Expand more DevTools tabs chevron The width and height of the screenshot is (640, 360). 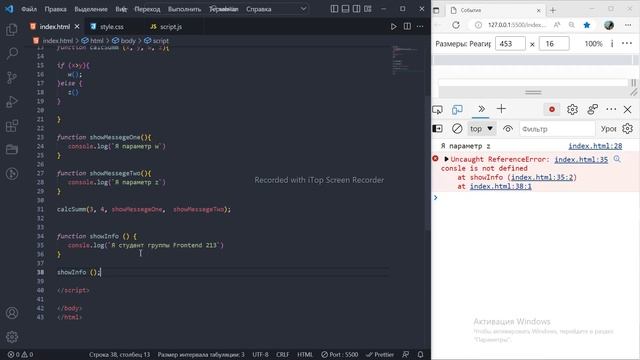(481, 109)
